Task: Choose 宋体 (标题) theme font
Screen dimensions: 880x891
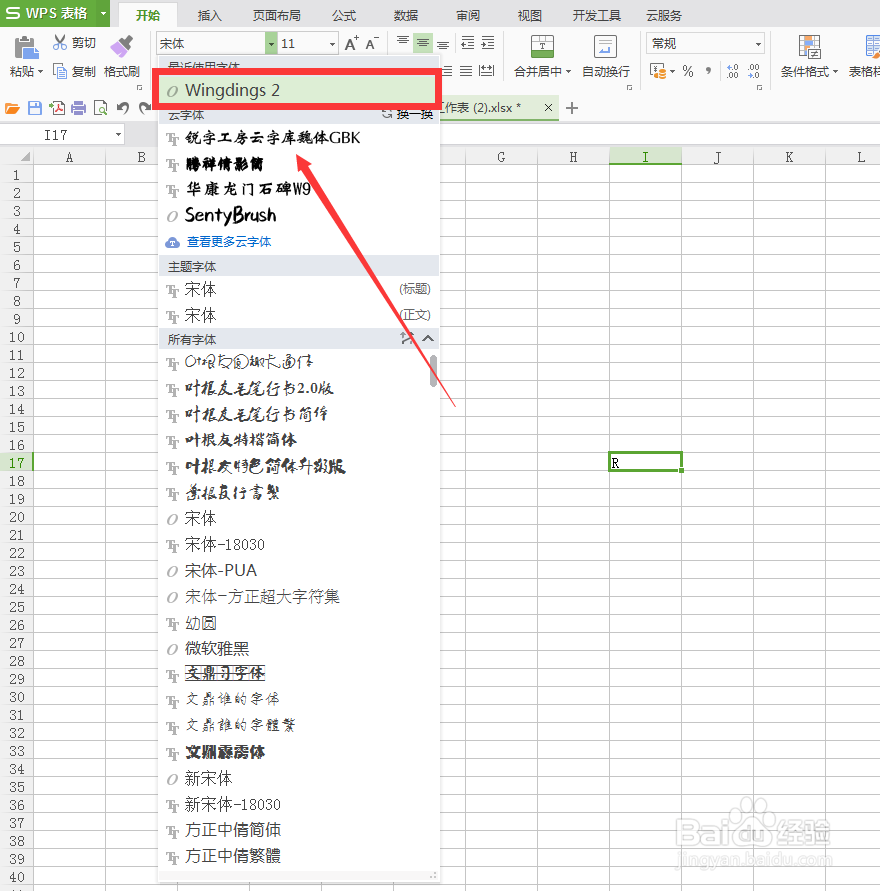Action: (x=299, y=289)
